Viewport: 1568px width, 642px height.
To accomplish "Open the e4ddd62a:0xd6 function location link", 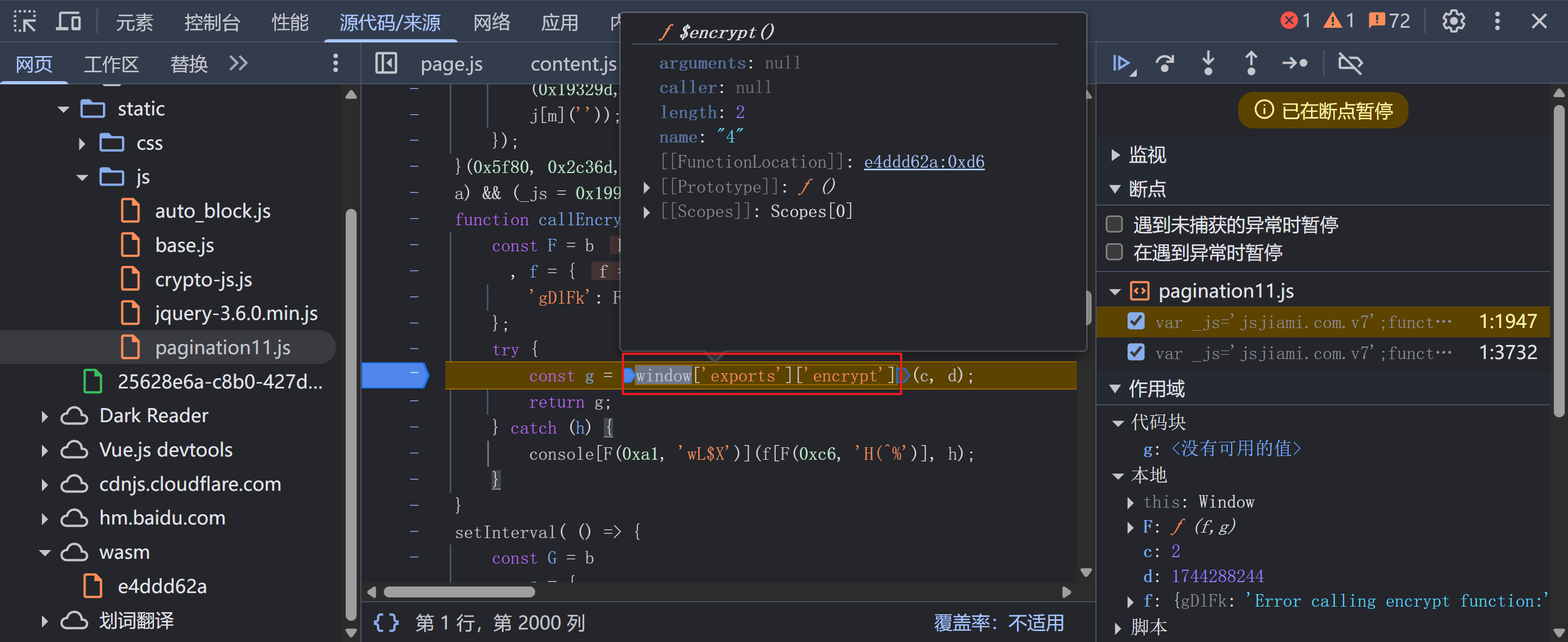I will coord(923,162).
